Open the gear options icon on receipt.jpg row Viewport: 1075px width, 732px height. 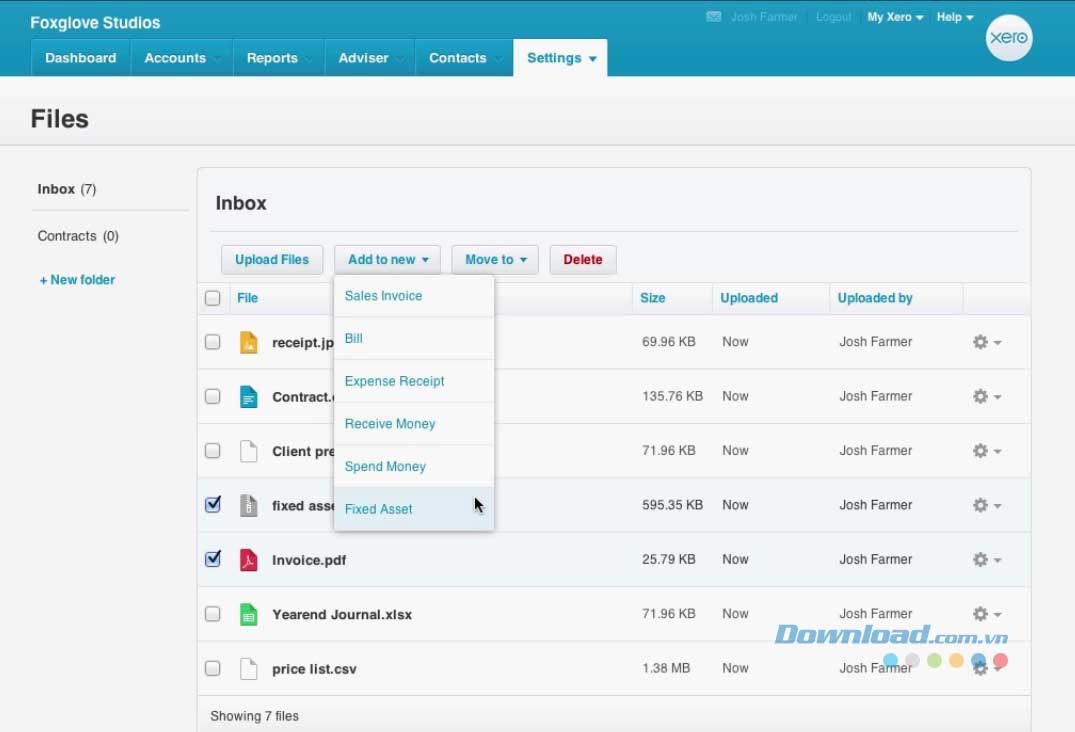(x=980, y=341)
